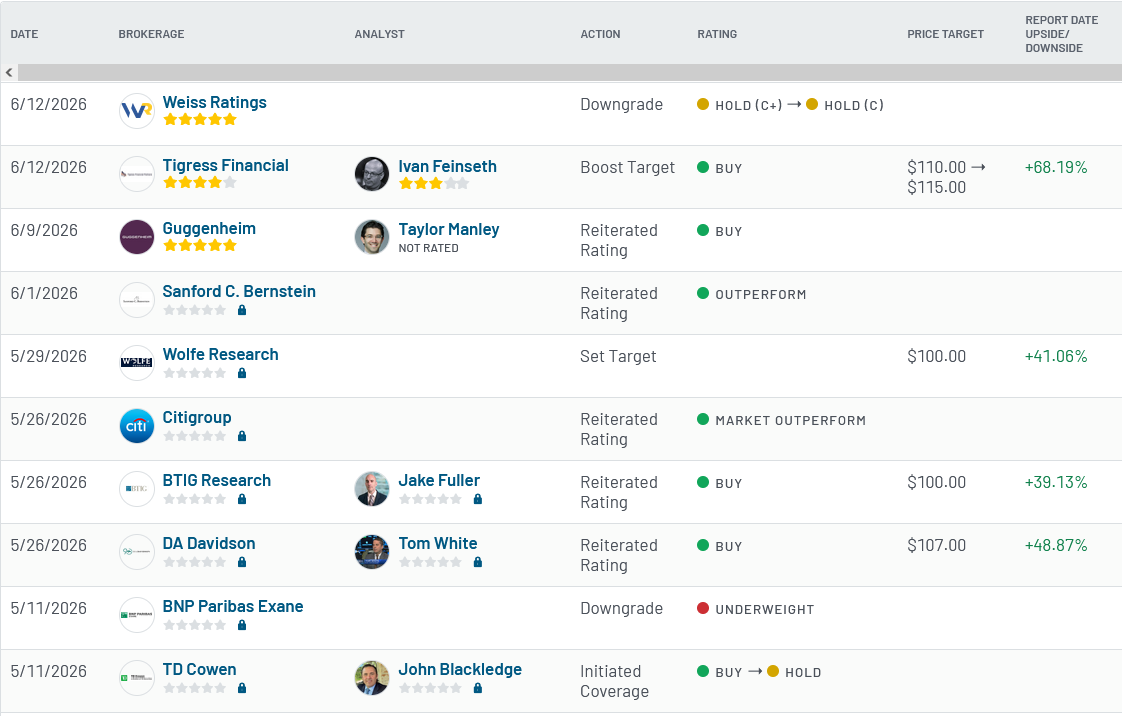Click the Tigress Financial logo icon
This screenshot has width=1122, height=716.
(137, 174)
